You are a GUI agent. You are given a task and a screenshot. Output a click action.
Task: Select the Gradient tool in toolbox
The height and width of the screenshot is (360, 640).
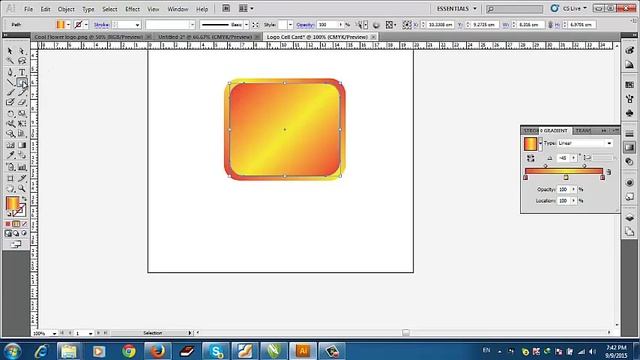click(22, 145)
